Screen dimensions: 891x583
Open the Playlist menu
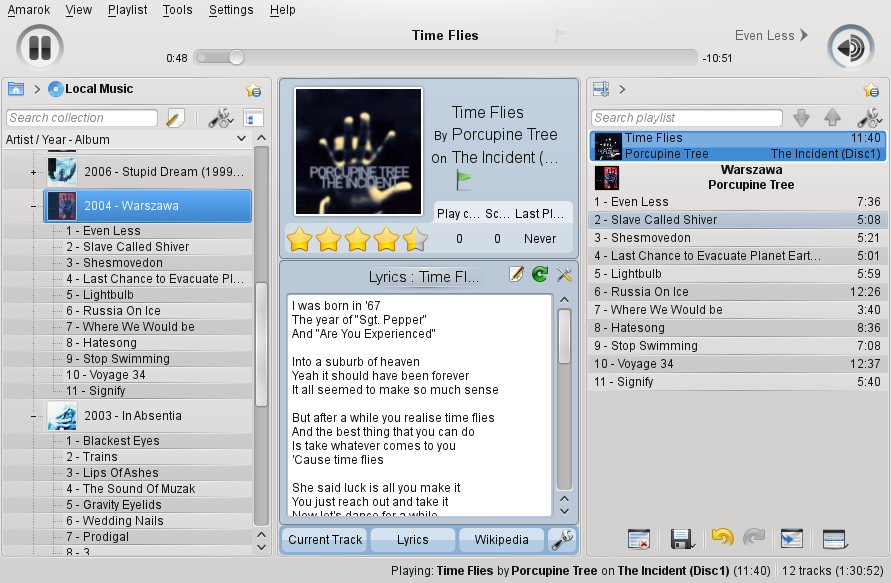tap(127, 10)
